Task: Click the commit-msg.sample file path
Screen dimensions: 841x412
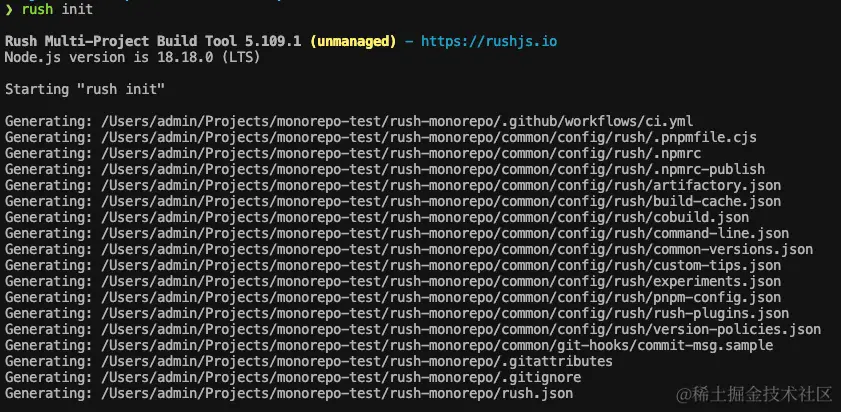Action: [437, 345]
